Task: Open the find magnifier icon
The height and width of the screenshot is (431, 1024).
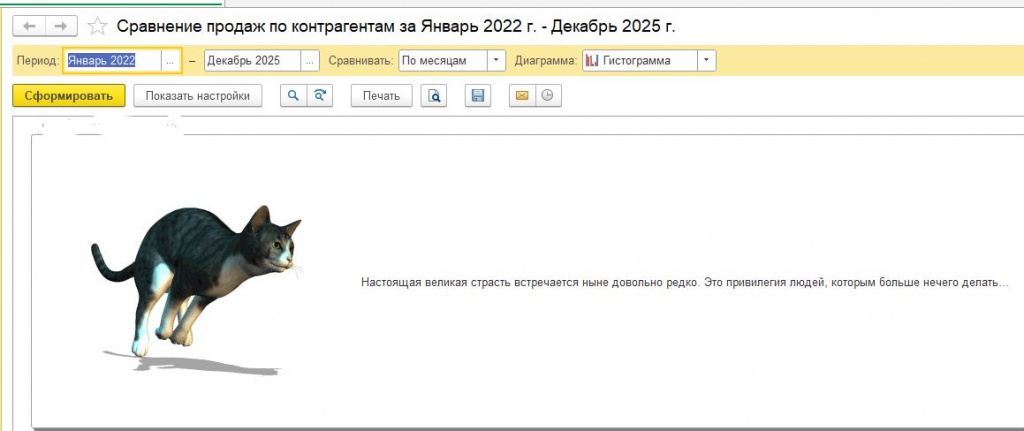Action: coord(293,95)
